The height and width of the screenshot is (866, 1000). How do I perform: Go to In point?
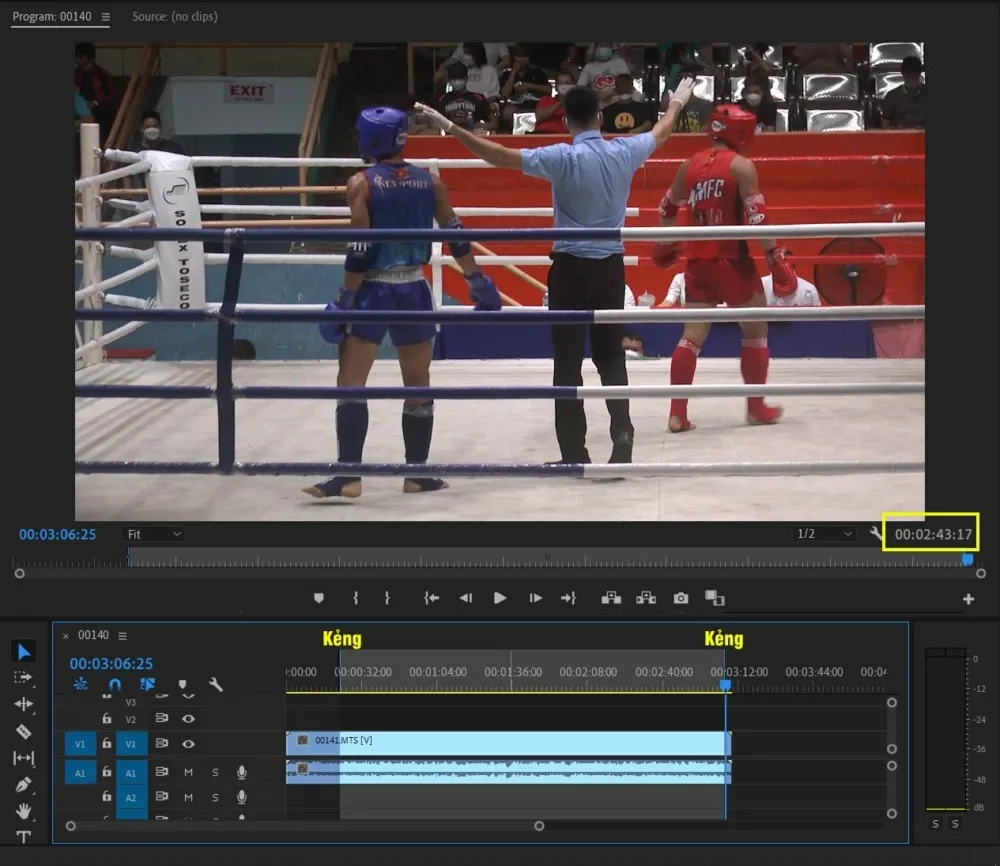click(432, 598)
